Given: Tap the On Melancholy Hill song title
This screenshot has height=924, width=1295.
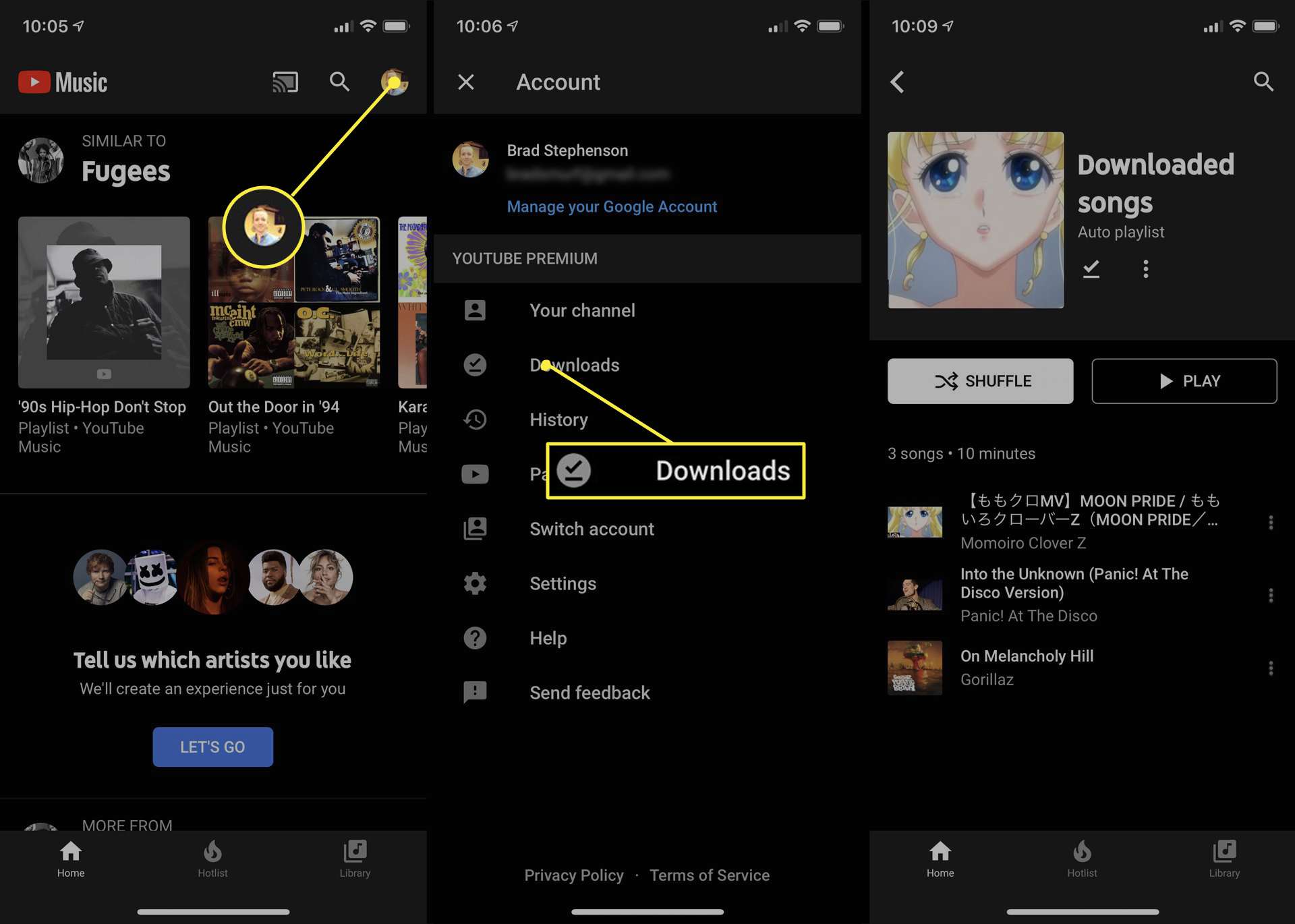Looking at the screenshot, I should tap(1027, 656).
